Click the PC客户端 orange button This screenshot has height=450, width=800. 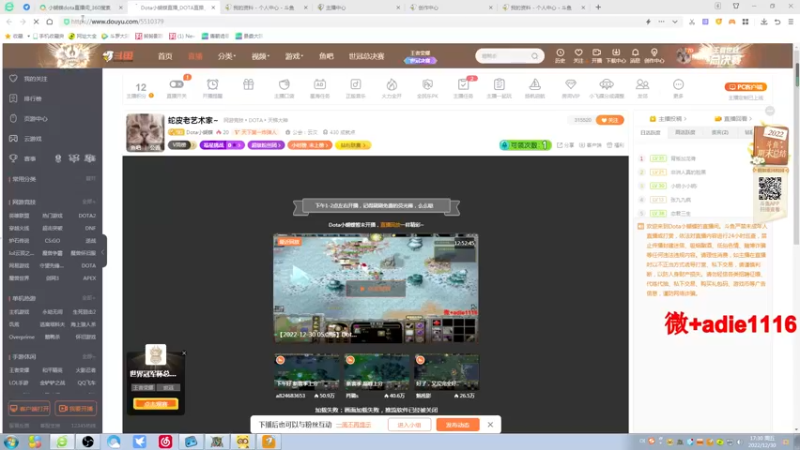coord(745,87)
